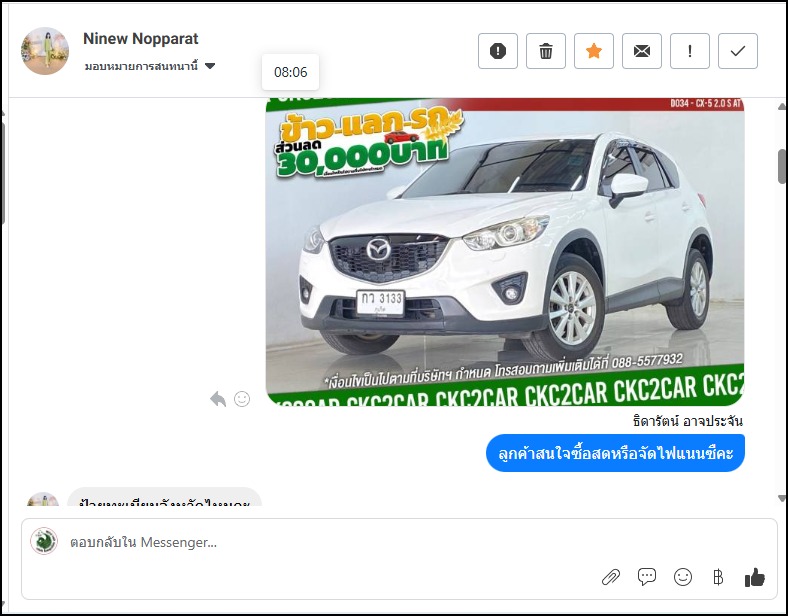
Task: Click the exclamation mark priority button
Action: 690,51
